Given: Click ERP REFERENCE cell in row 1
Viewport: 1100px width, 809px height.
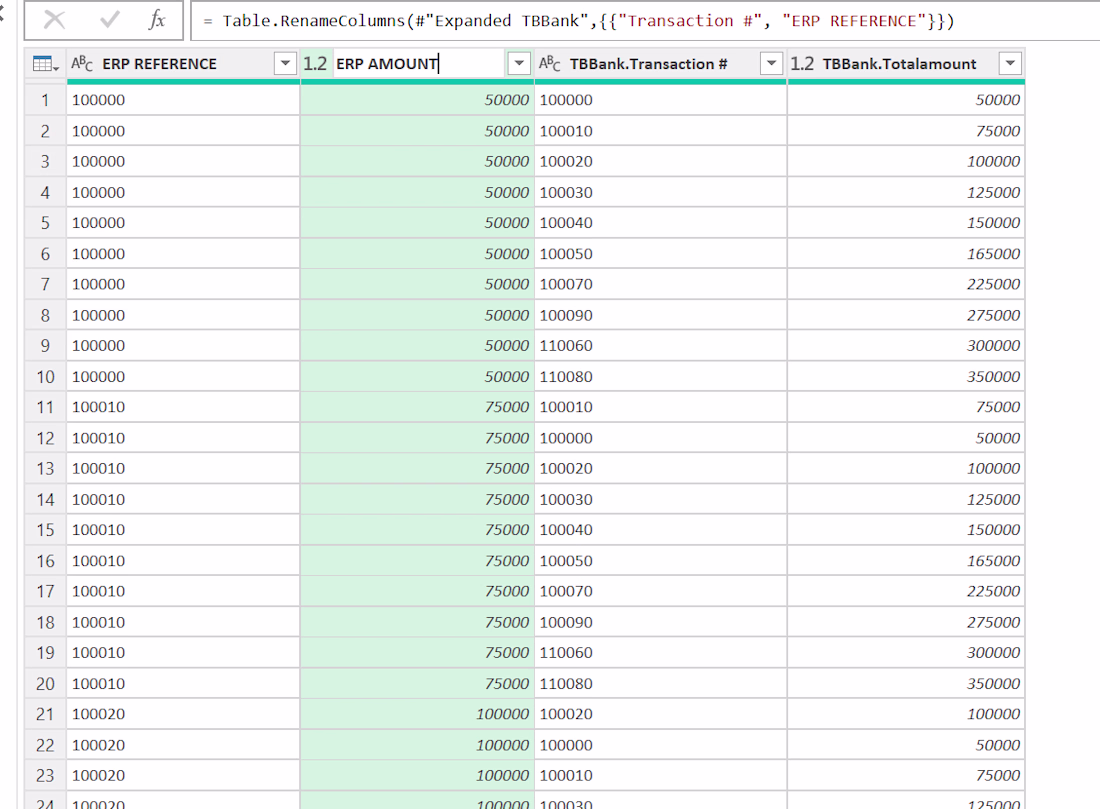Looking at the screenshot, I should coord(183,100).
